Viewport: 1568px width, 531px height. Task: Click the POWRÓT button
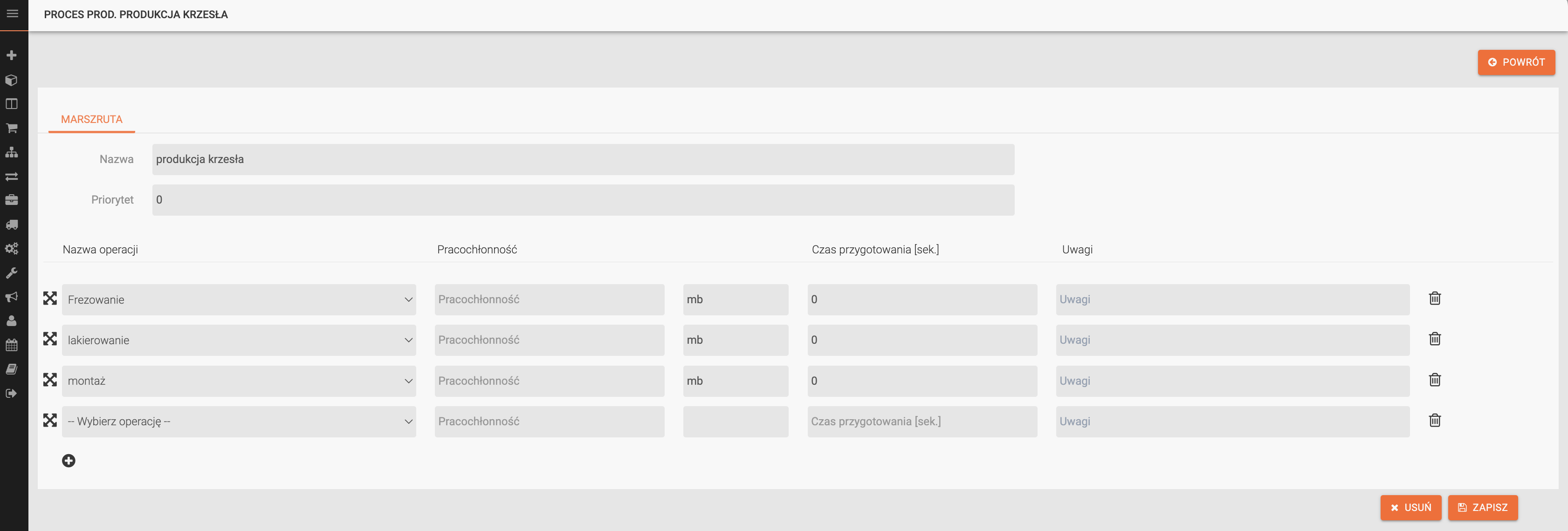click(x=1516, y=62)
